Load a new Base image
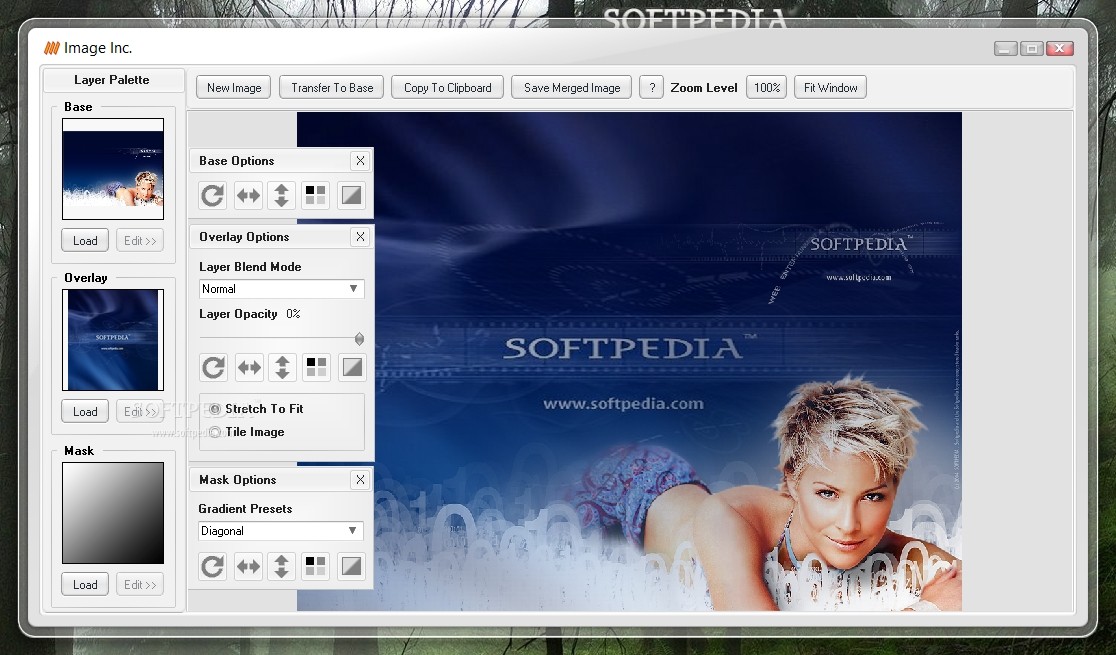 tap(85, 241)
